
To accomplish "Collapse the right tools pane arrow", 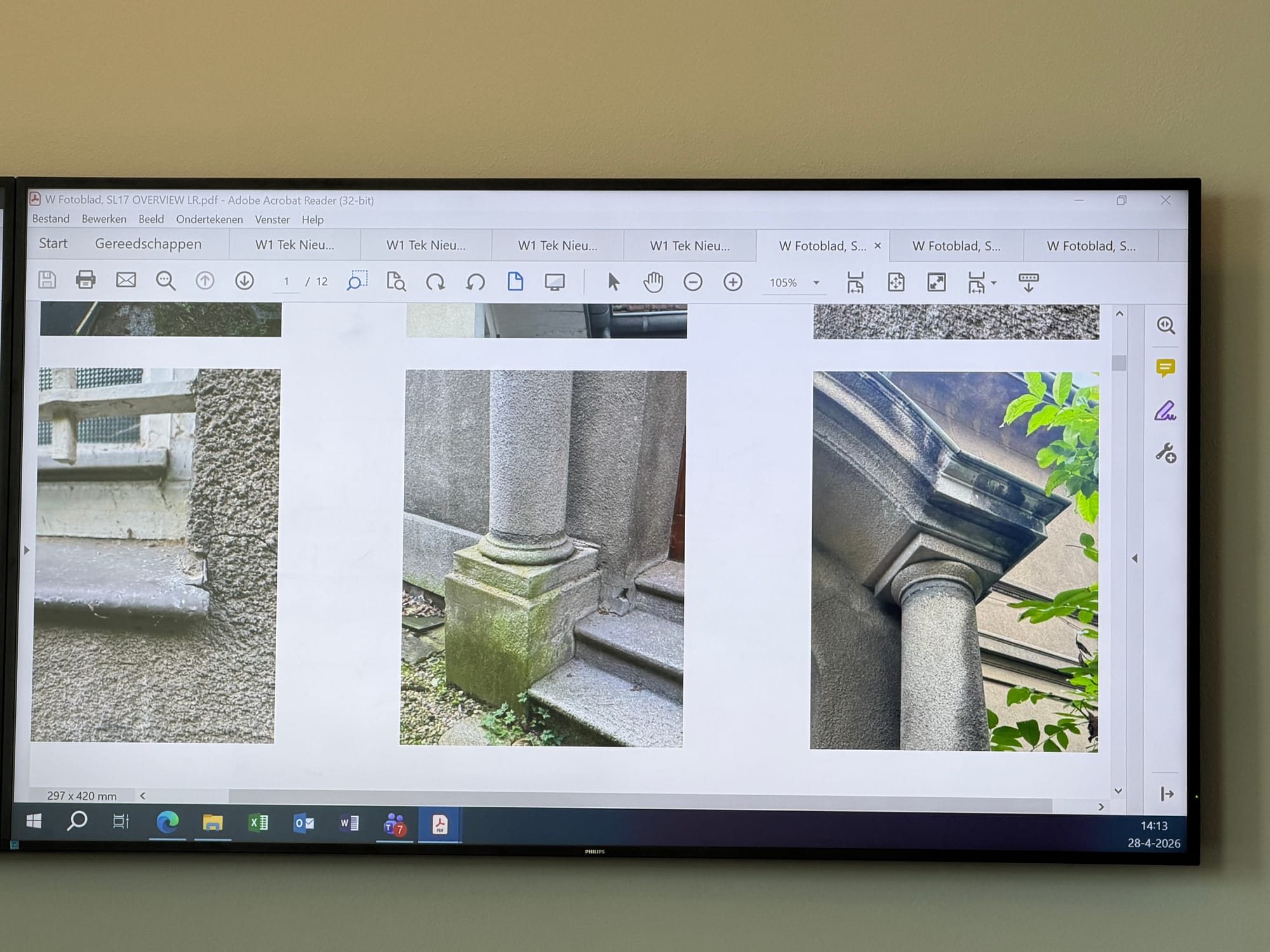I will click(1135, 559).
